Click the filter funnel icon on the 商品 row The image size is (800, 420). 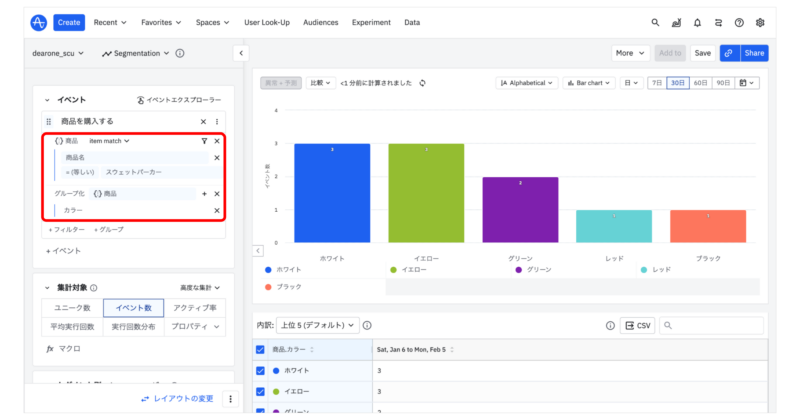click(x=204, y=141)
